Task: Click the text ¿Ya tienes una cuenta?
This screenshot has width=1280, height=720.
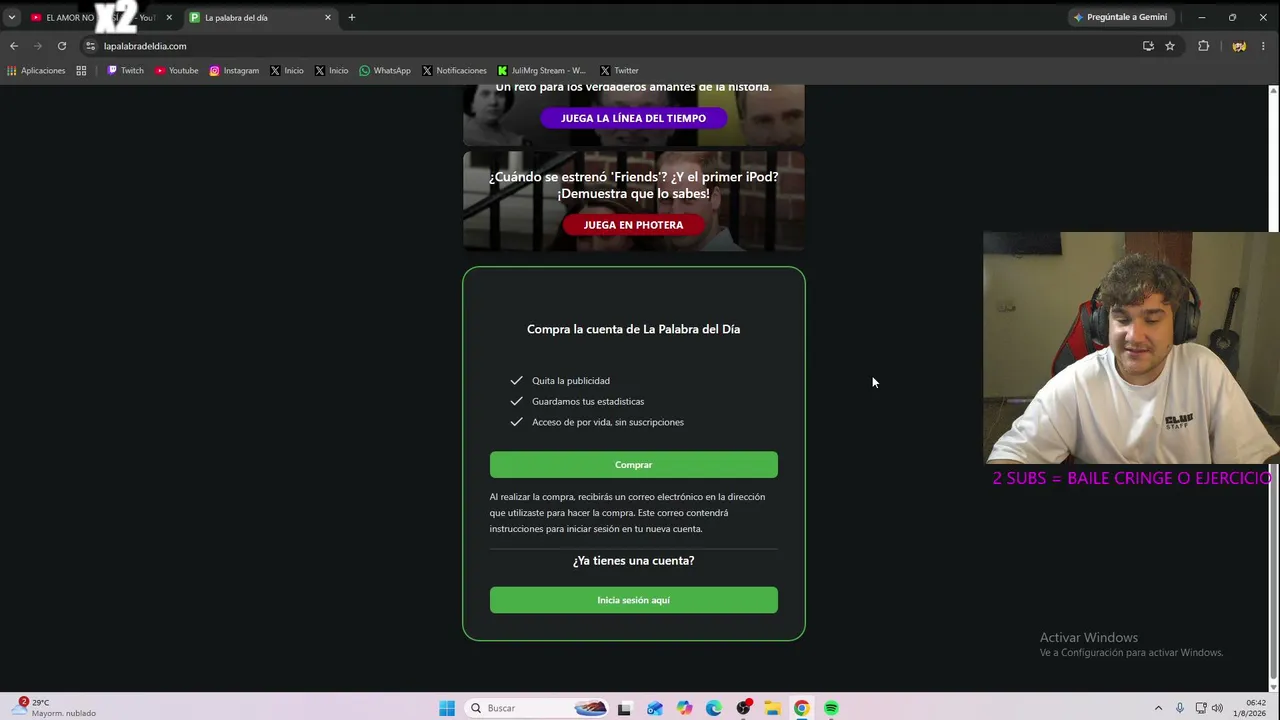Action: click(x=634, y=561)
